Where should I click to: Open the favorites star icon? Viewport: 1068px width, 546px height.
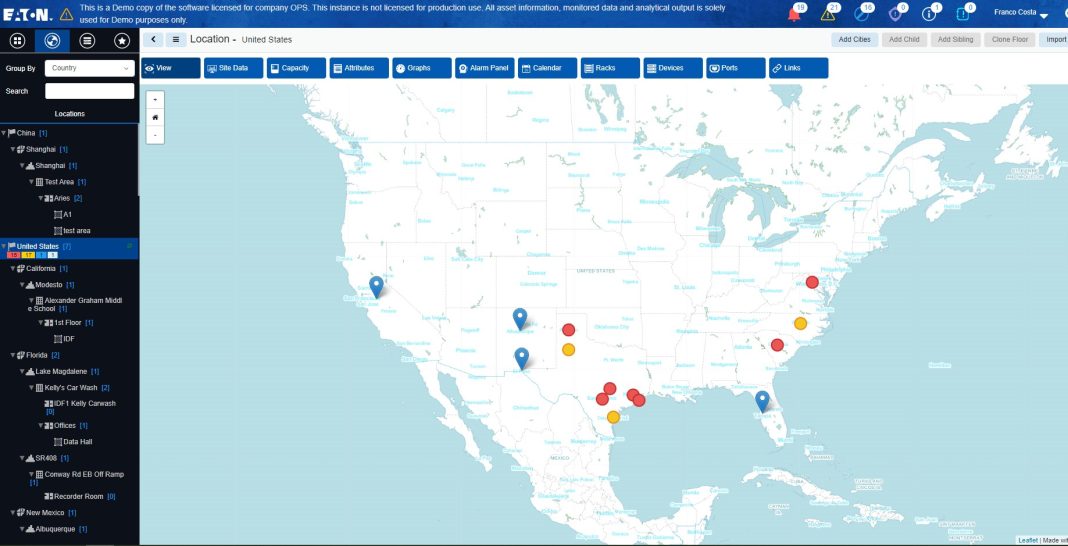point(121,41)
